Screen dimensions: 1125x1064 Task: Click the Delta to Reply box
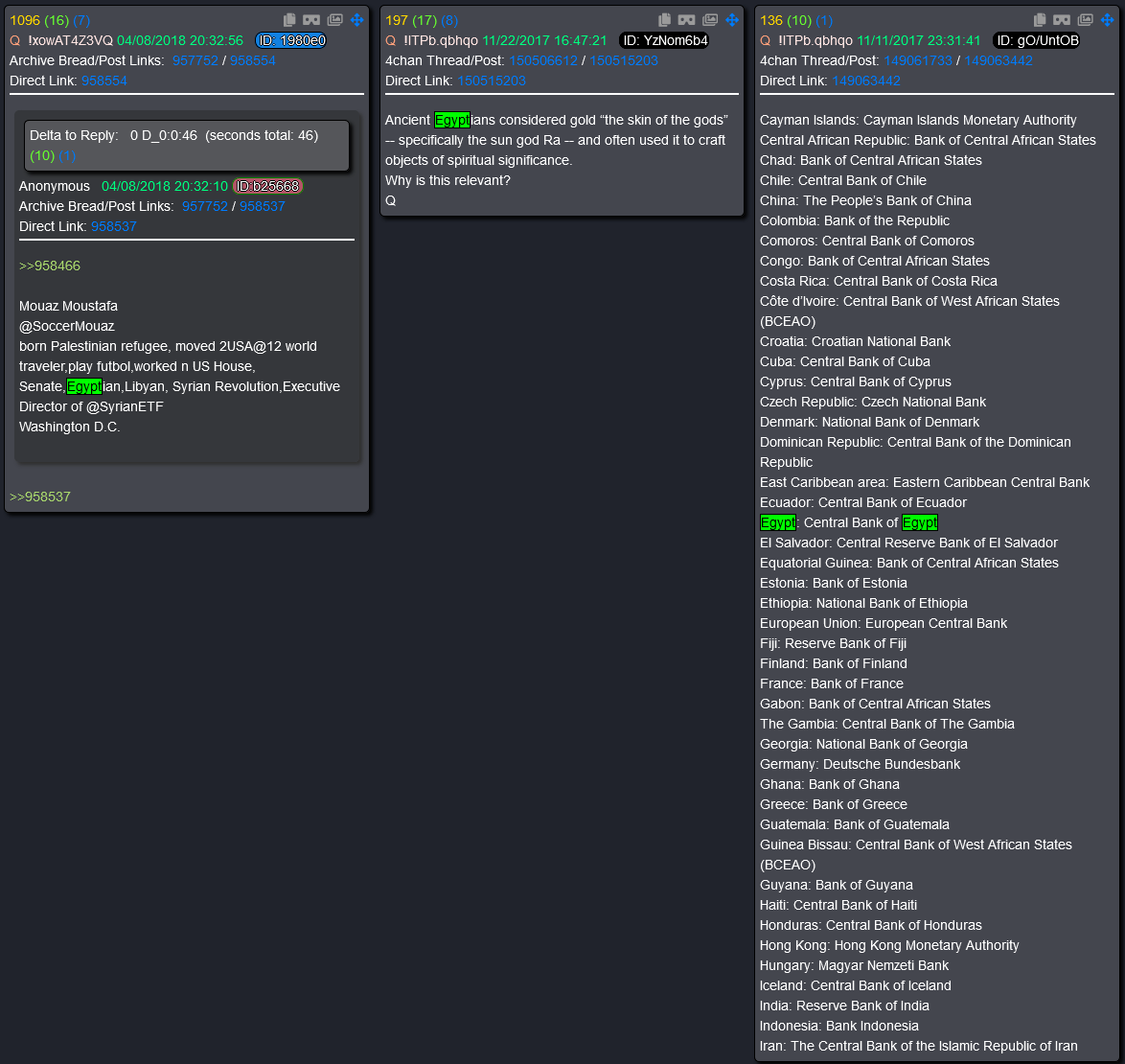tap(187, 146)
